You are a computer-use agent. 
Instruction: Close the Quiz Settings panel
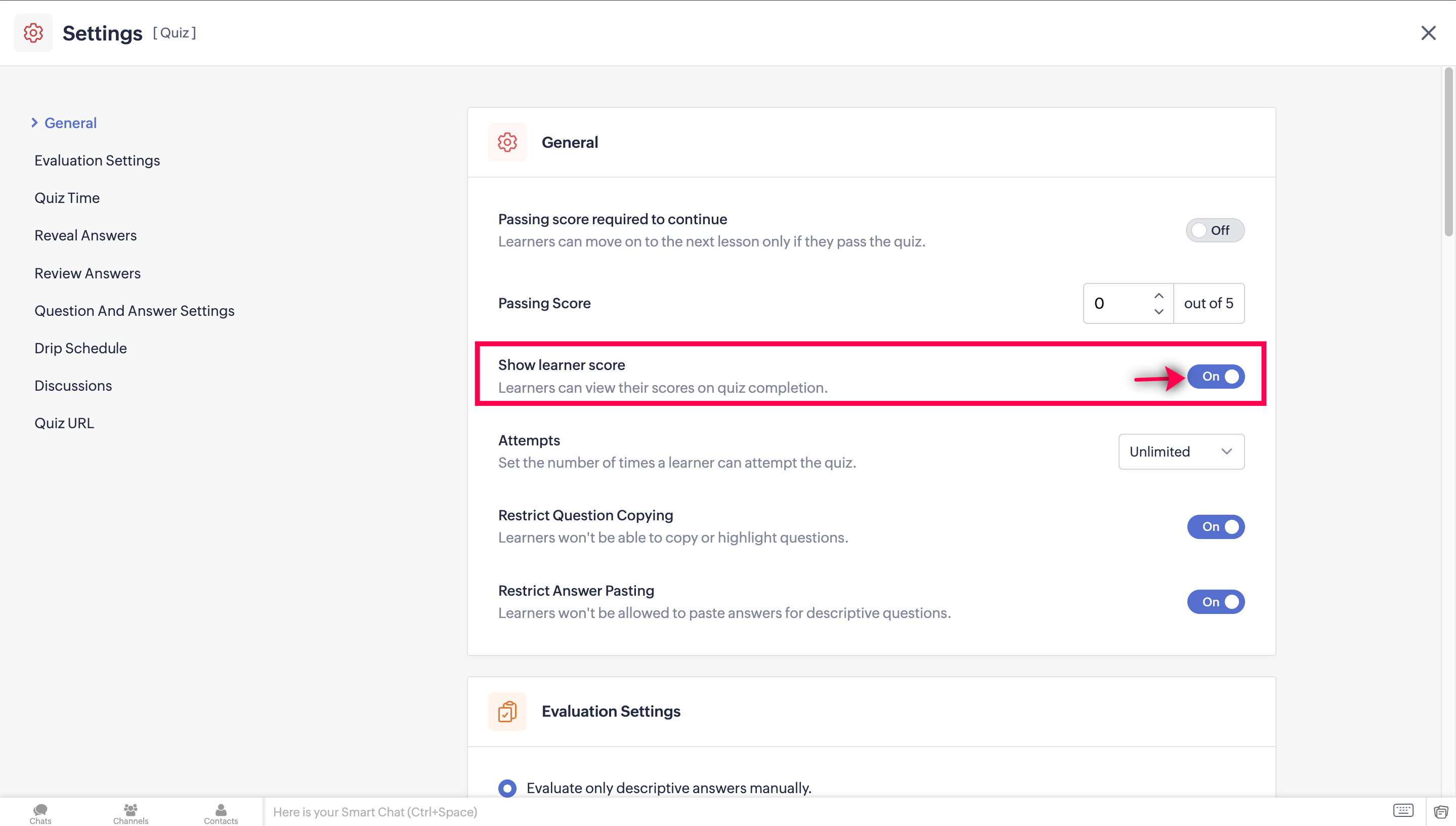click(1428, 33)
